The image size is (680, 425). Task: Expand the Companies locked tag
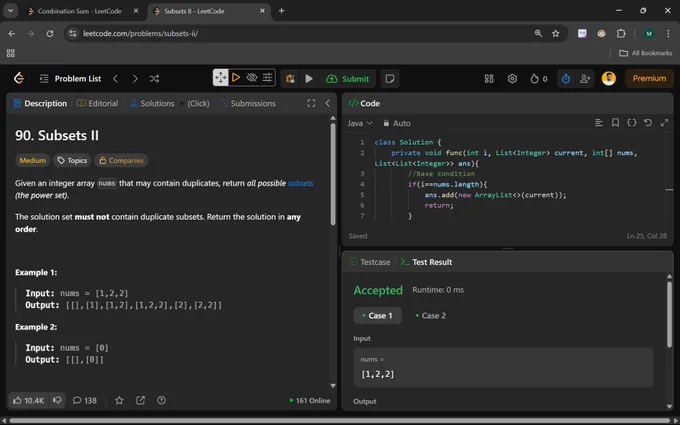121,160
